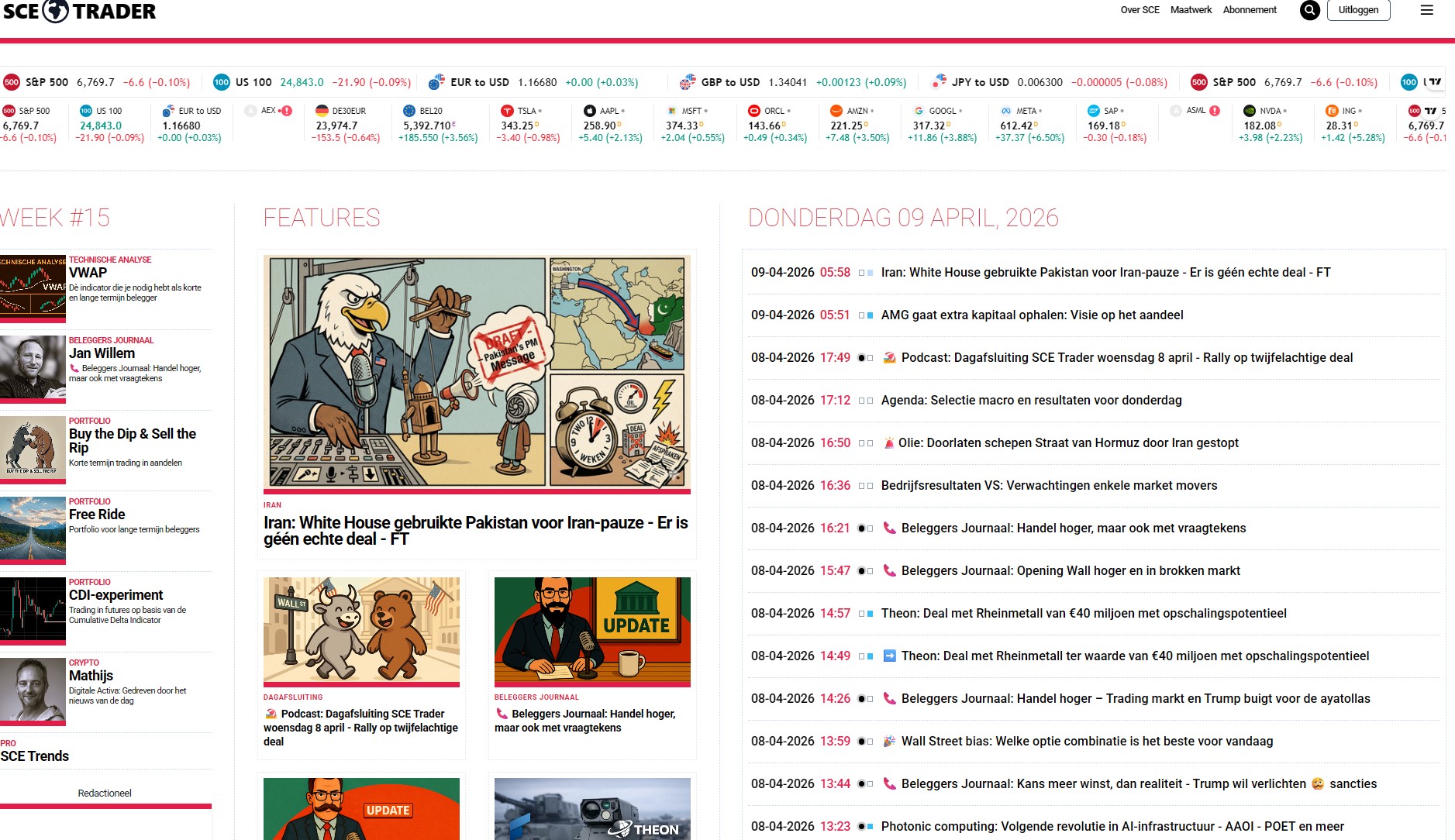Image resolution: width=1455 pixels, height=840 pixels.
Task: Select the GBP to USD flag icon
Action: tap(688, 81)
